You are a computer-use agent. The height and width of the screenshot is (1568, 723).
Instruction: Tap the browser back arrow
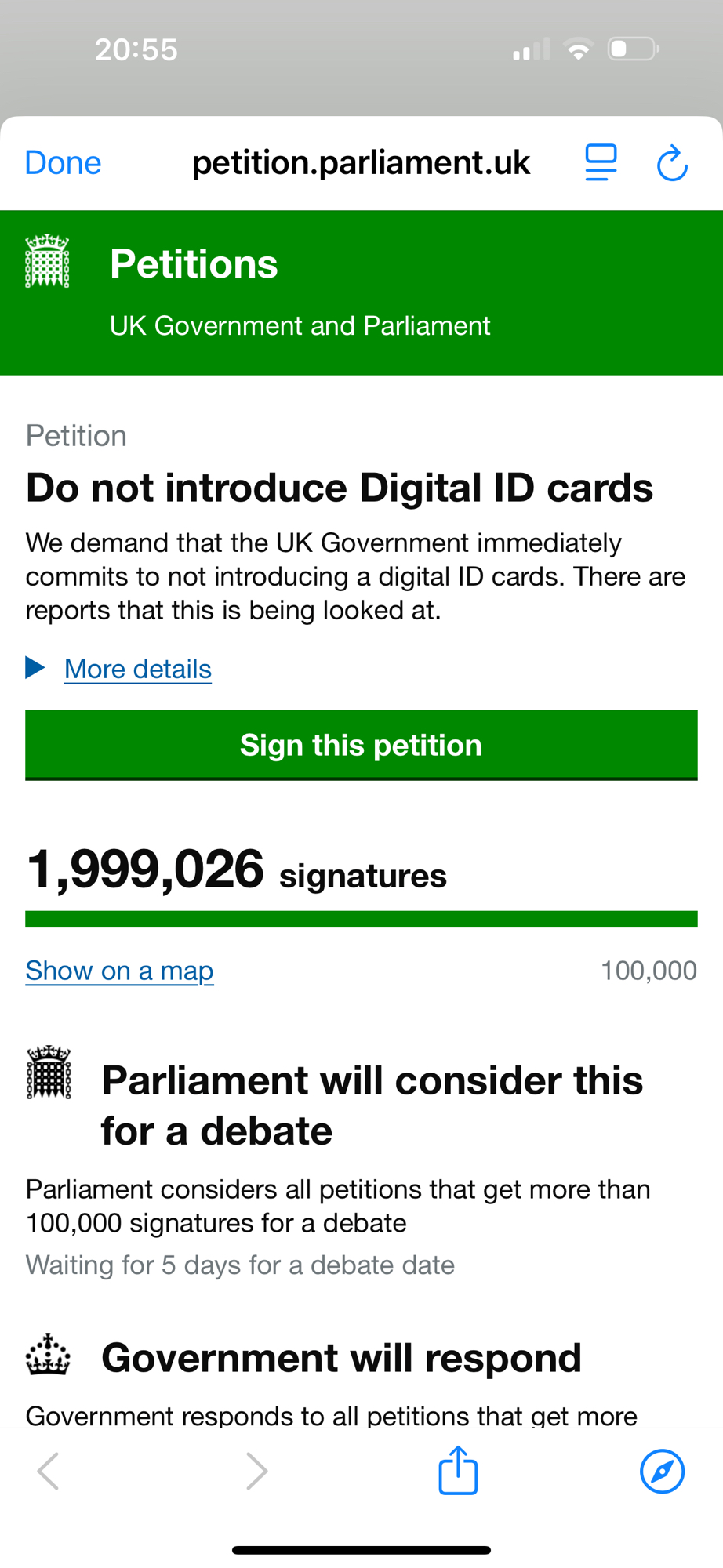click(49, 1471)
